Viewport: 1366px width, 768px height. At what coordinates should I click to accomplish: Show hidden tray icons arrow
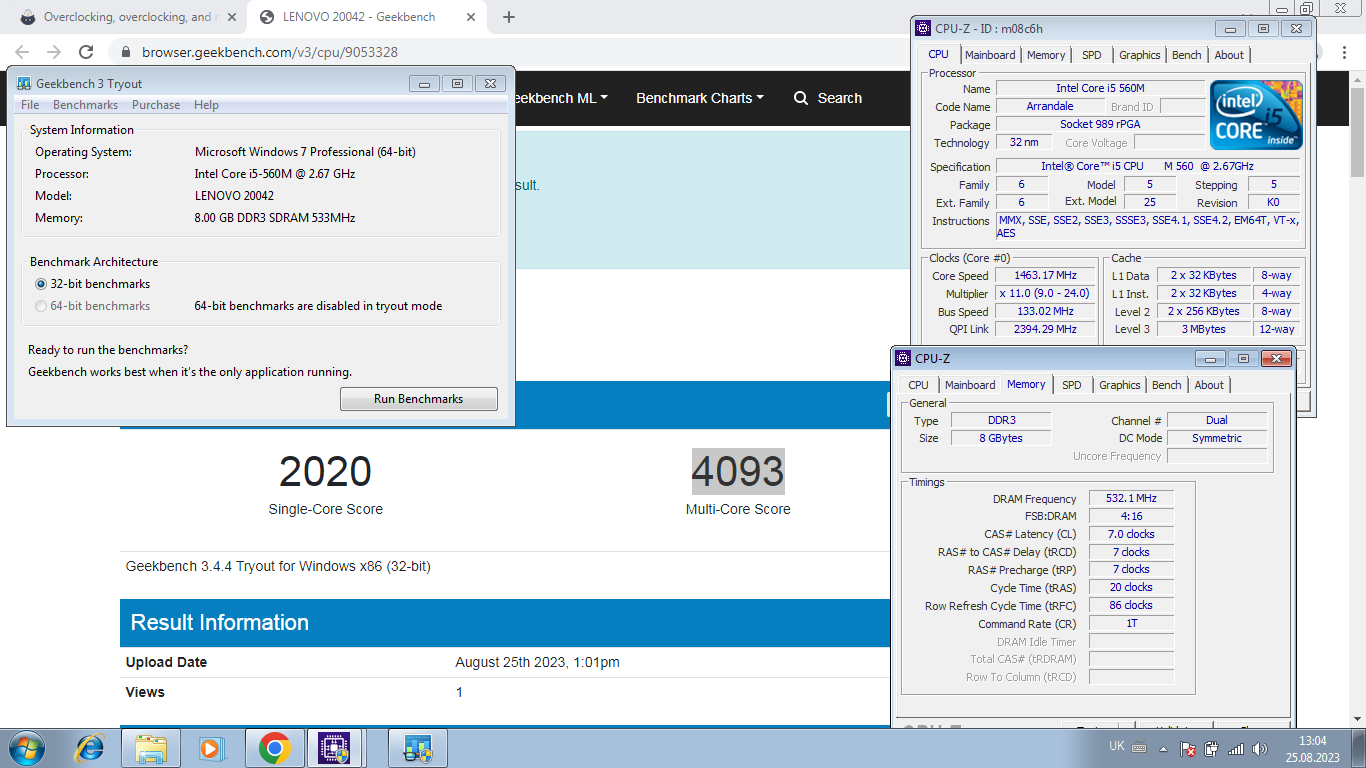[x=1163, y=748]
